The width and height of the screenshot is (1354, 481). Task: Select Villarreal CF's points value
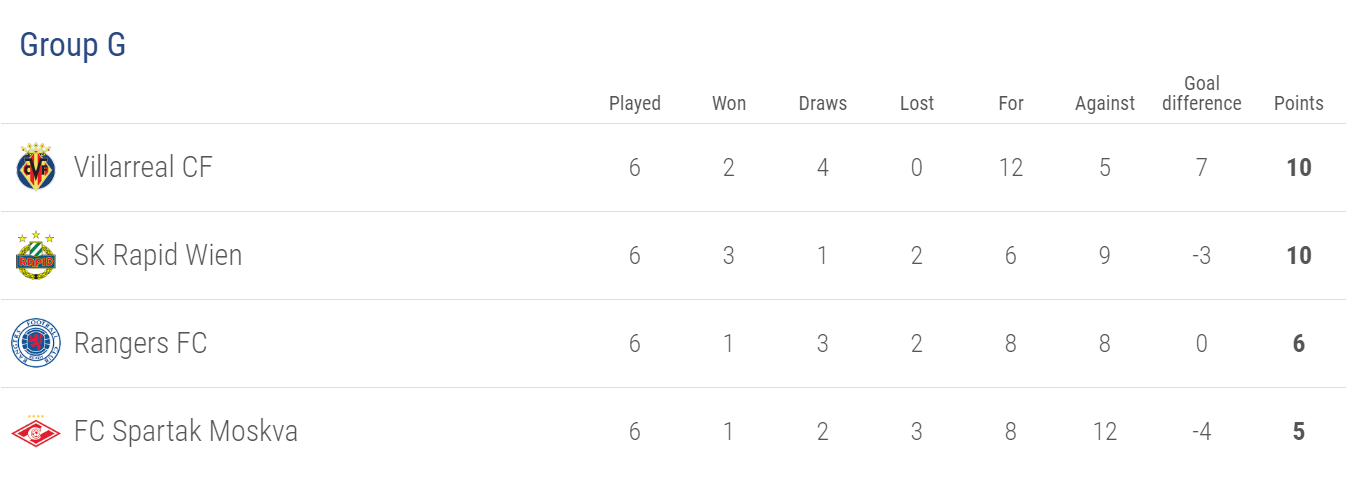pos(1299,167)
